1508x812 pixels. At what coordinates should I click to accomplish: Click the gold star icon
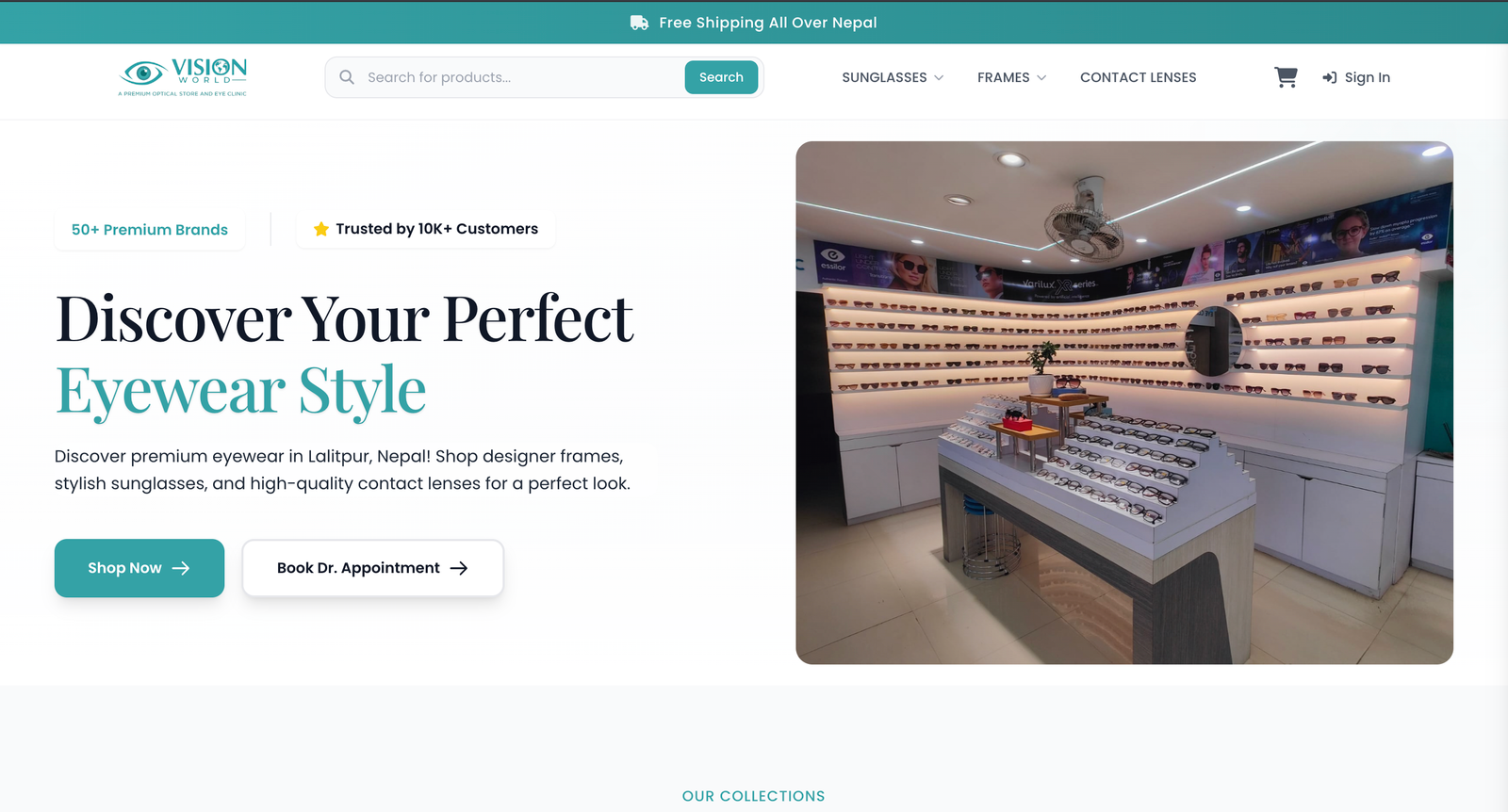[320, 229]
